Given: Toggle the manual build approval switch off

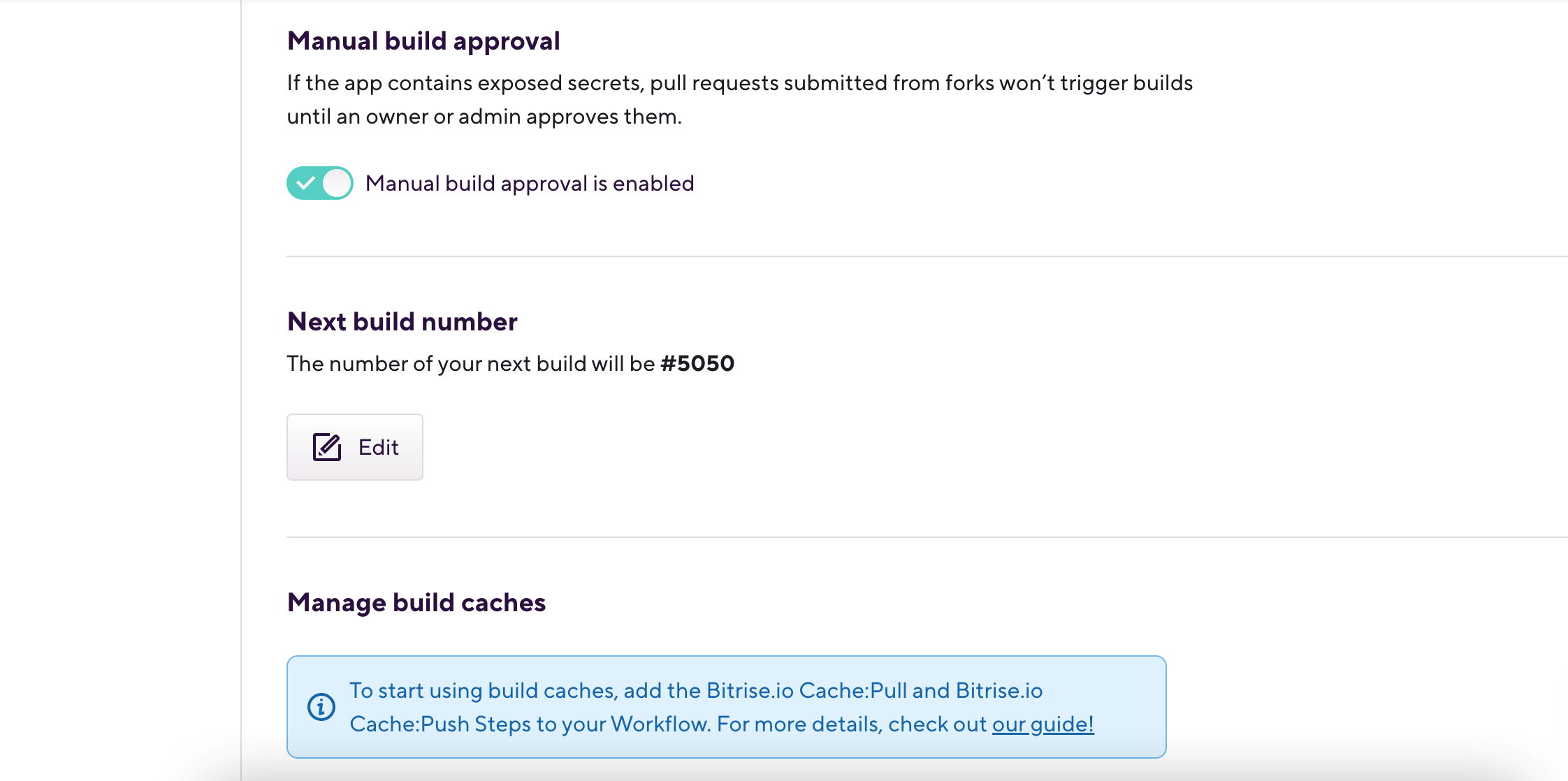Looking at the screenshot, I should coord(319,183).
